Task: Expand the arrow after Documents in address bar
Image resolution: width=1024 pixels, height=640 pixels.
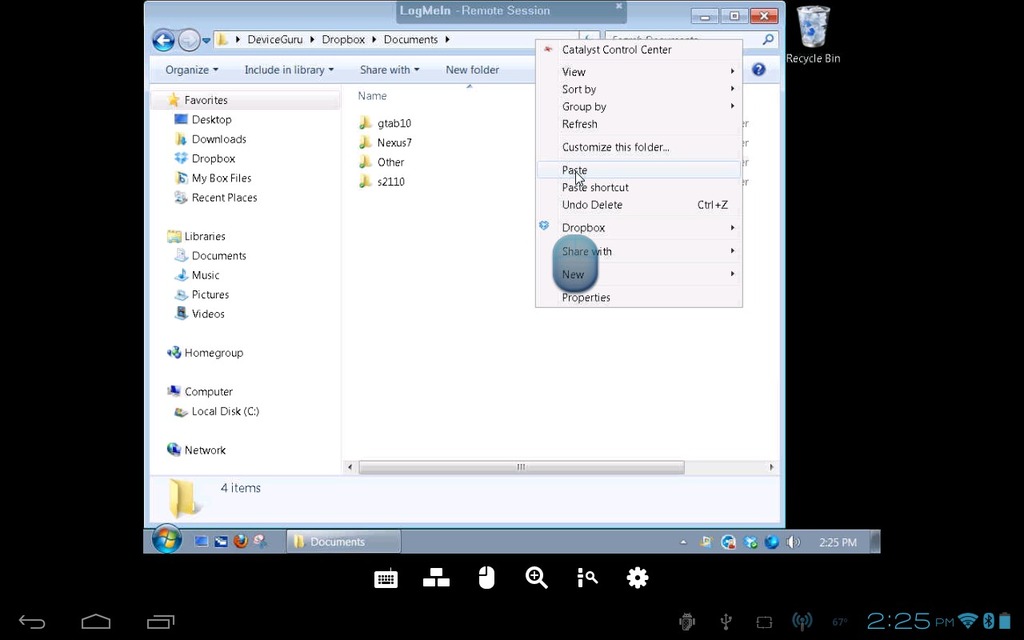Action: coord(447,39)
